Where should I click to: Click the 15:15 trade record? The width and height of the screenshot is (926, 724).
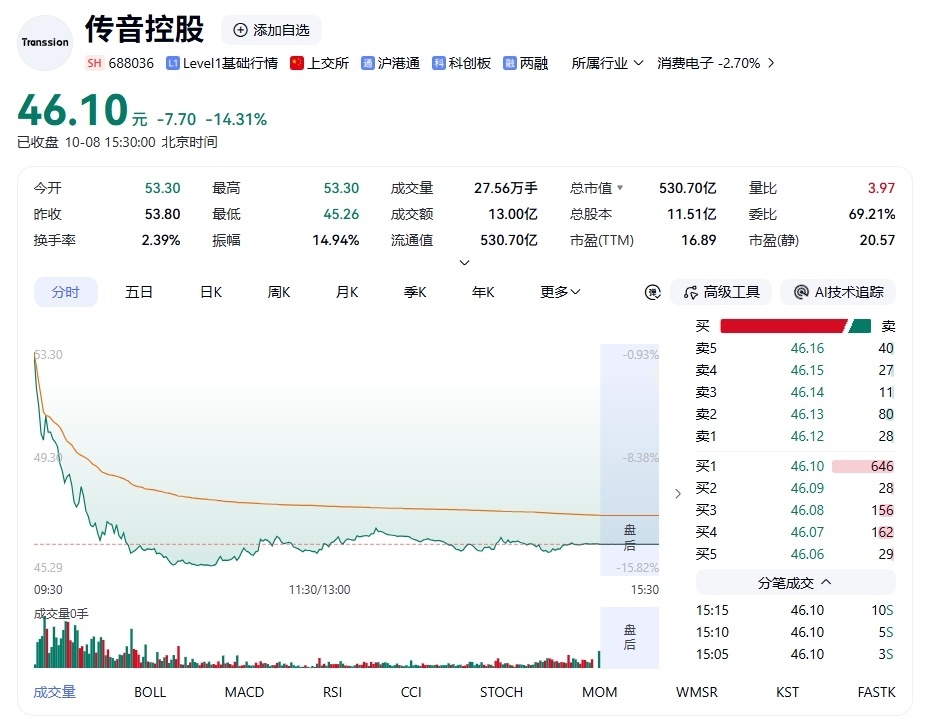795,610
